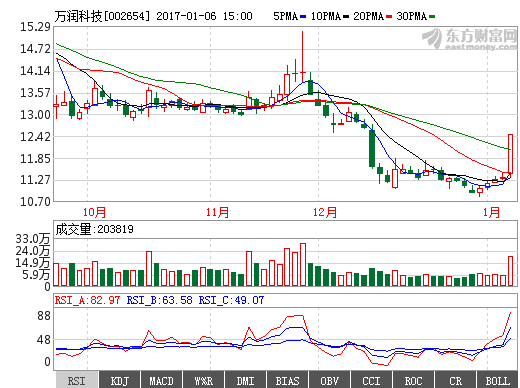This screenshot has width=520, height=388.
Task: Click the 20PMA red legend swatch
Action: click(x=389, y=16)
